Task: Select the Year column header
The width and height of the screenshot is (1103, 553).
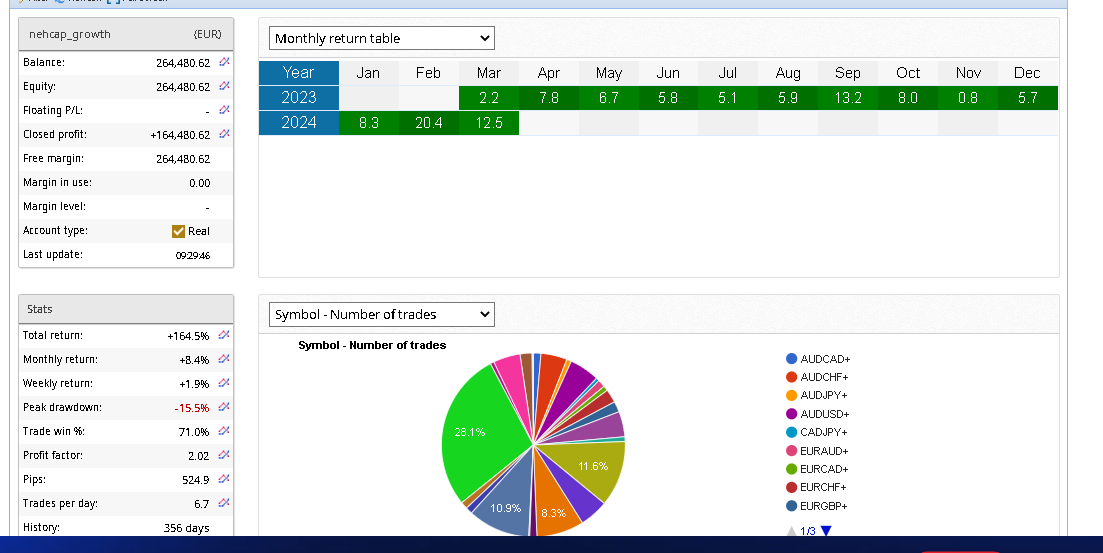Action: [x=298, y=72]
